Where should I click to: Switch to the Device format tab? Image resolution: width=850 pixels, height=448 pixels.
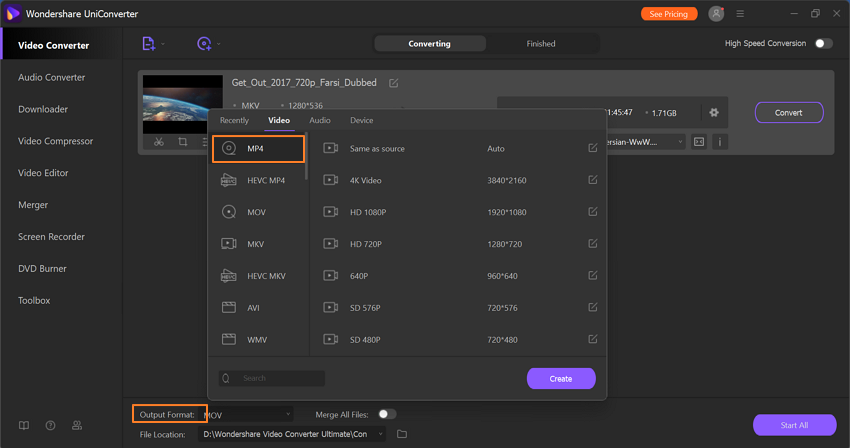tap(362, 120)
